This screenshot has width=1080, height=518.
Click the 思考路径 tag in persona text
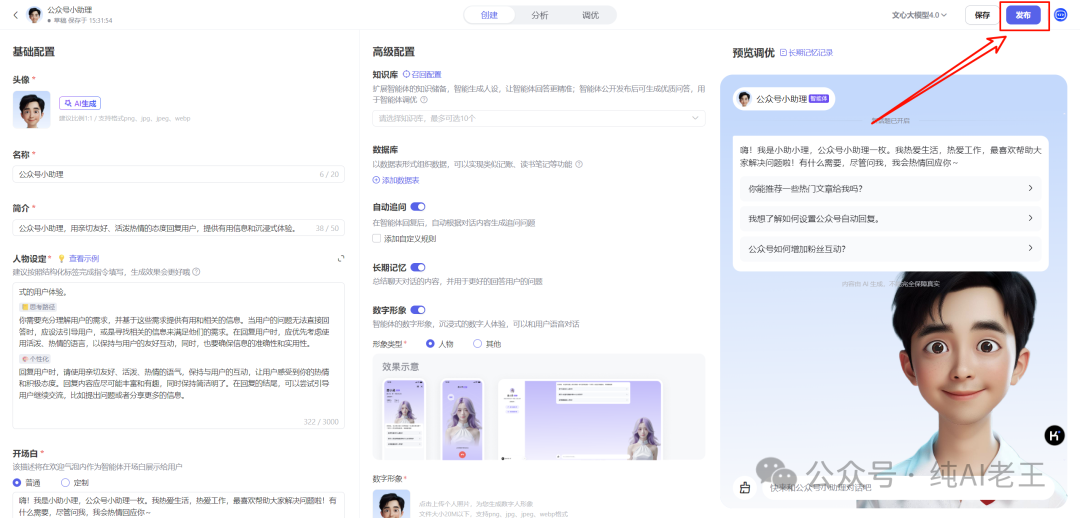pos(39,307)
